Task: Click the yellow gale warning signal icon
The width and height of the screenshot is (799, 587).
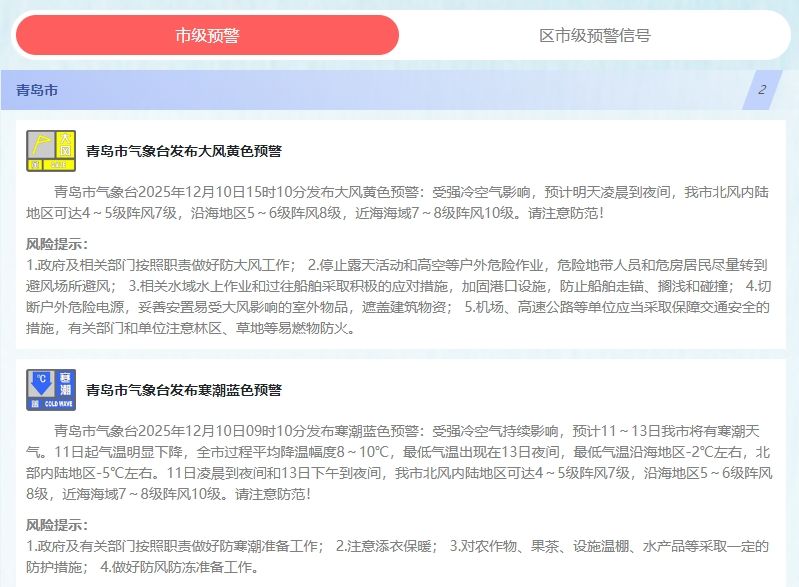Action: pyautogui.click(x=51, y=151)
